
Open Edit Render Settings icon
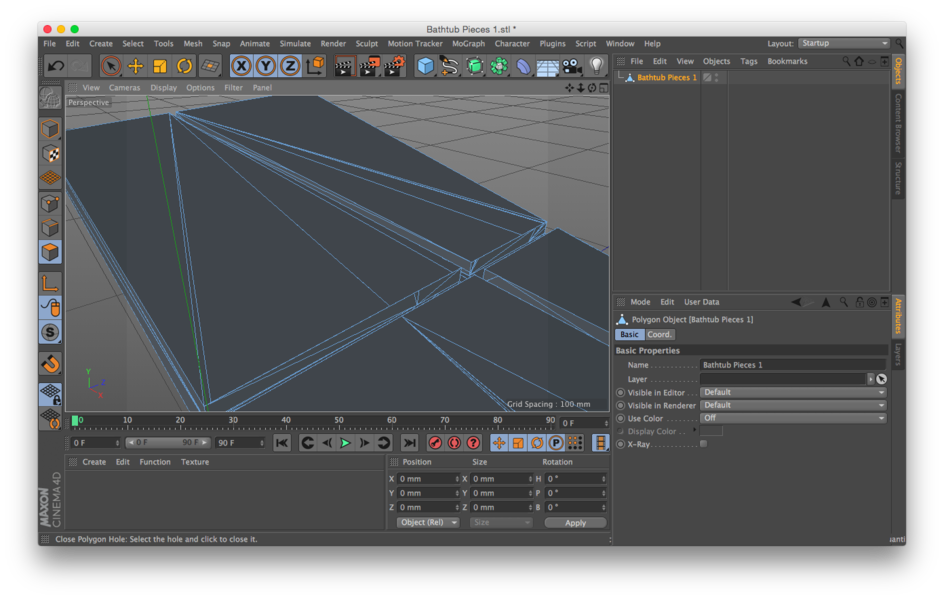394,66
